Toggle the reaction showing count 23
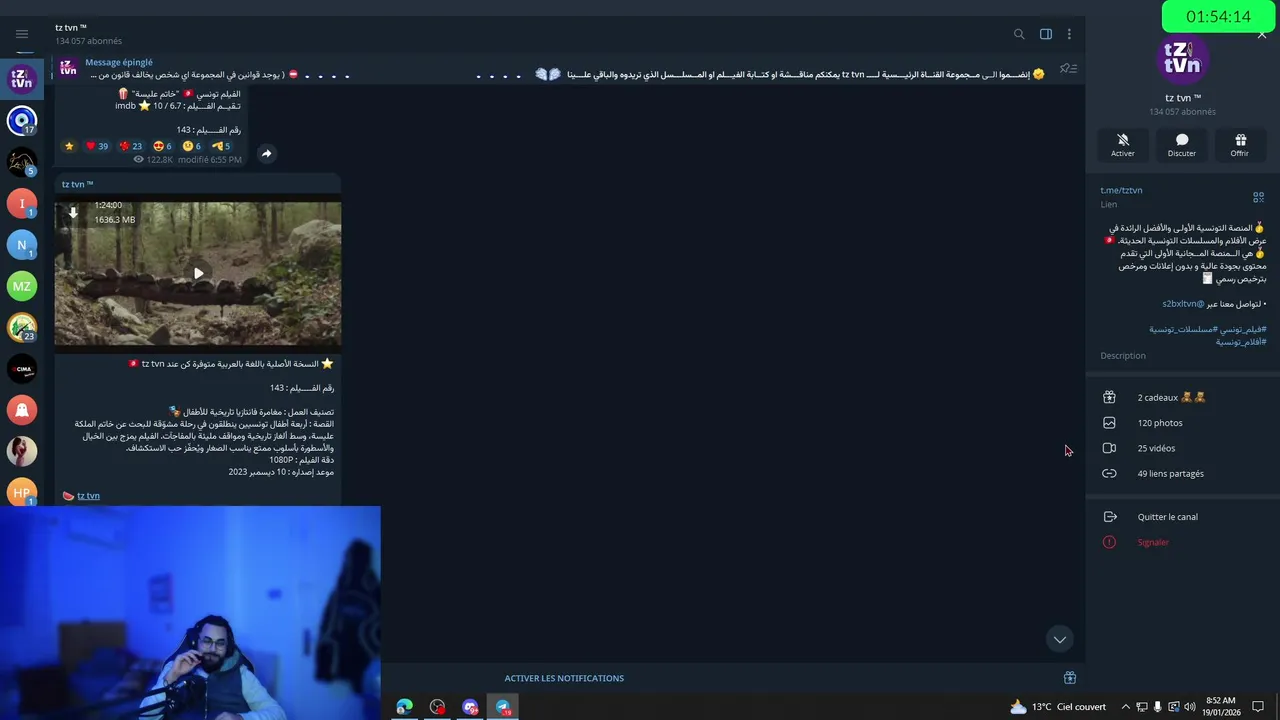The width and height of the screenshot is (1280, 720). 131,146
